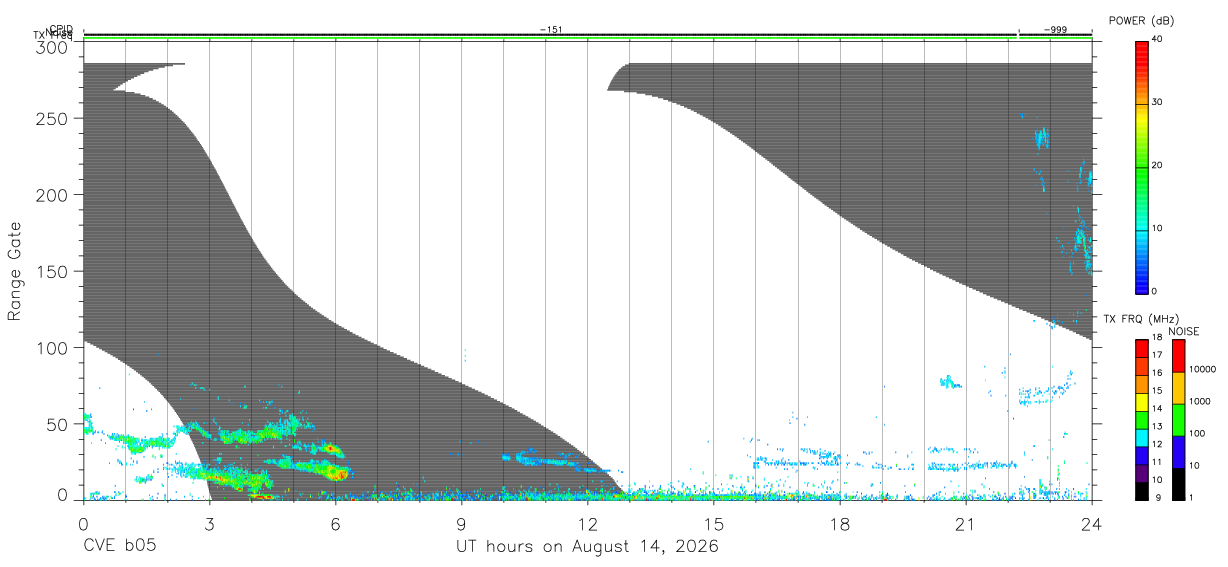Viewport: 1228px width, 567px height.
Task: Click the 14 label in TX FRQ legend
Action: [1157, 408]
